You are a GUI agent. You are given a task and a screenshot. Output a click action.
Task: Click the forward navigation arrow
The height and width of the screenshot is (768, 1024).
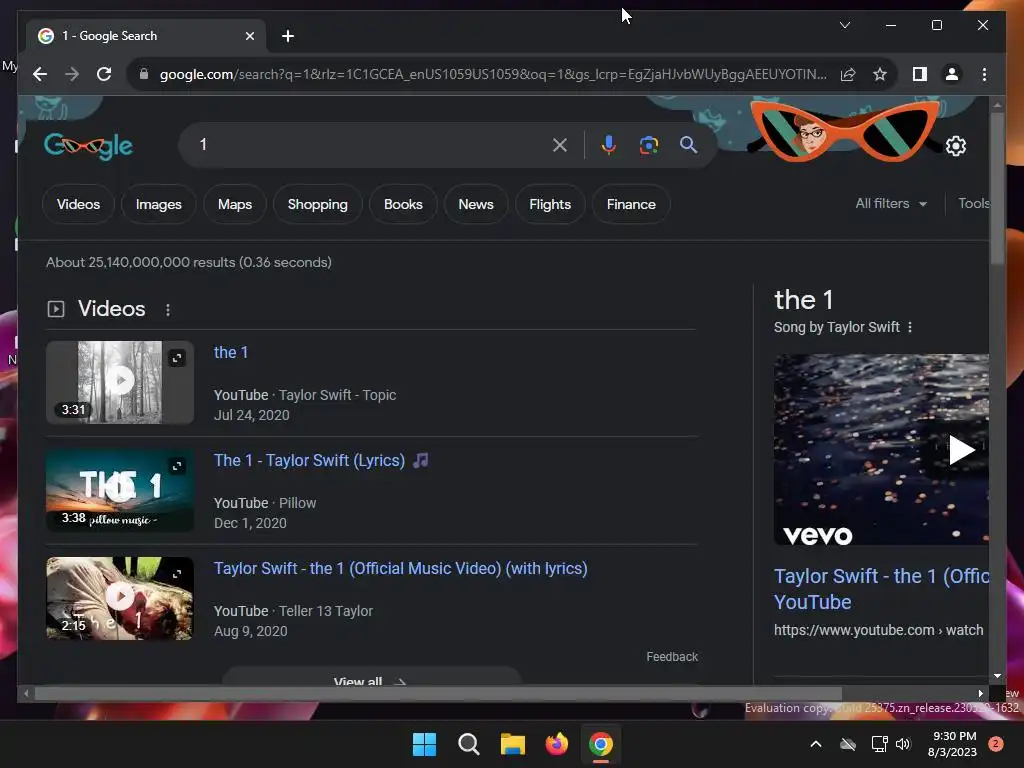pos(72,74)
